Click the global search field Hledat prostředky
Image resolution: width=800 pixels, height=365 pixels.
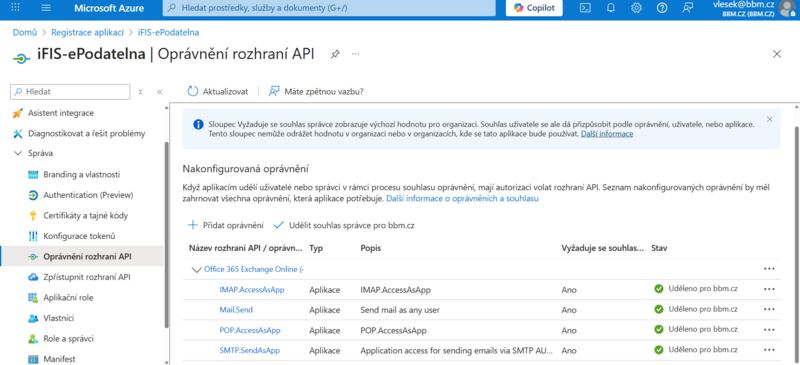[329, 8]
